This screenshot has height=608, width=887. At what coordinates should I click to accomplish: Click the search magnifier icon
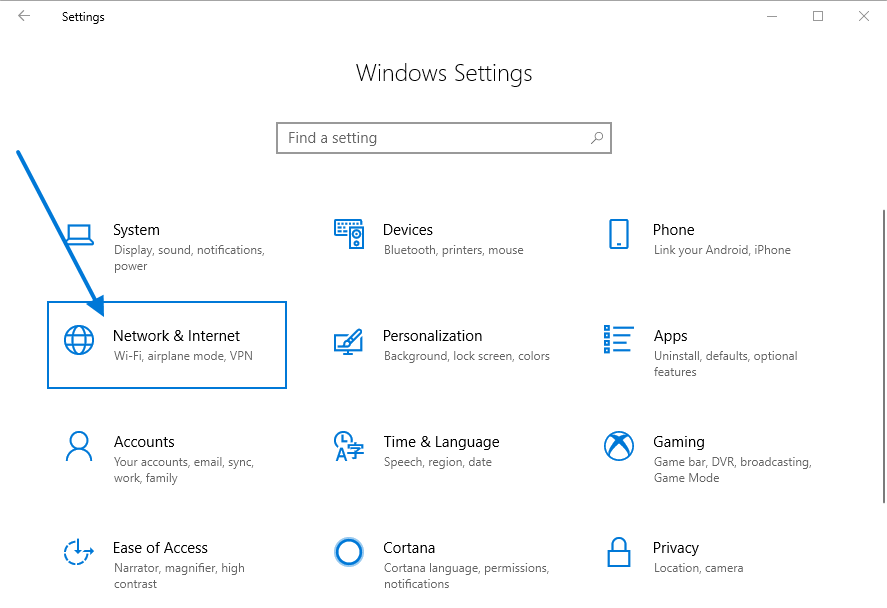point(597,138)
